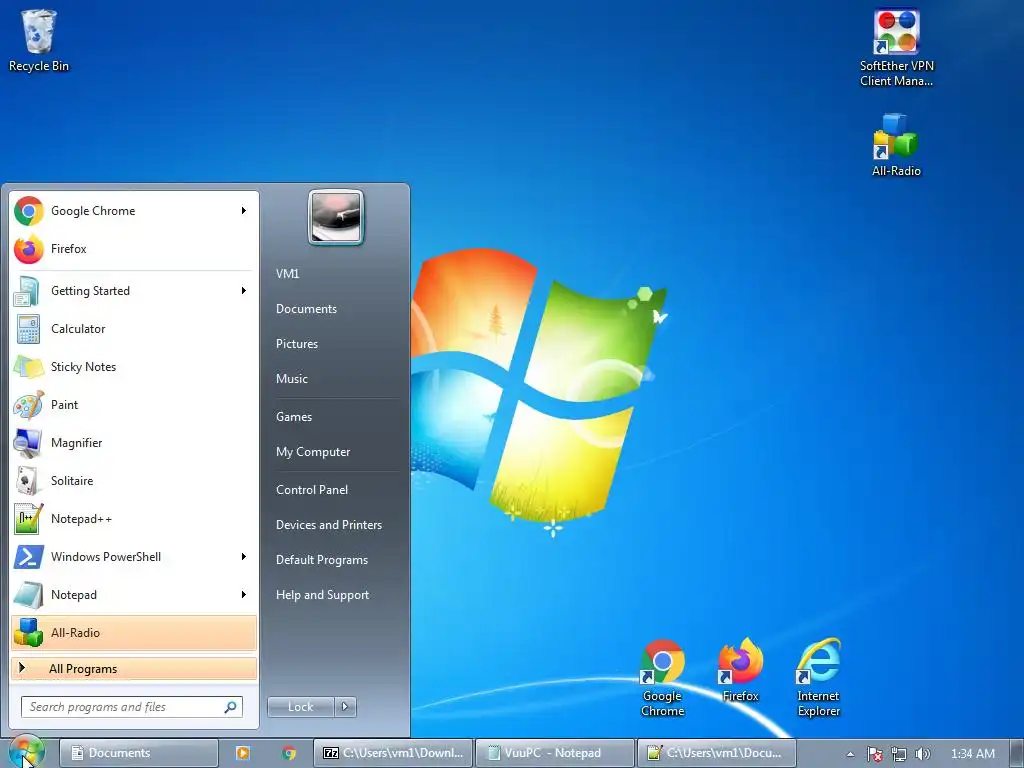Click the Action Center flag tray icon

(874, 754)
